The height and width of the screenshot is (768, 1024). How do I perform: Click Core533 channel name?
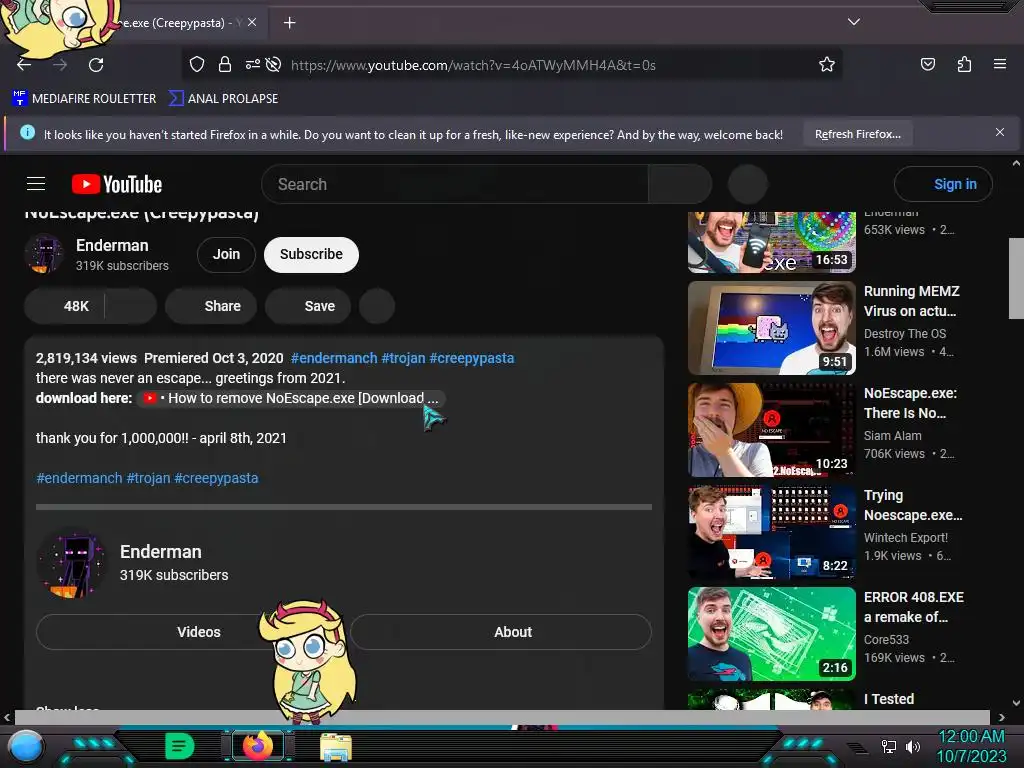pos(886,639)
